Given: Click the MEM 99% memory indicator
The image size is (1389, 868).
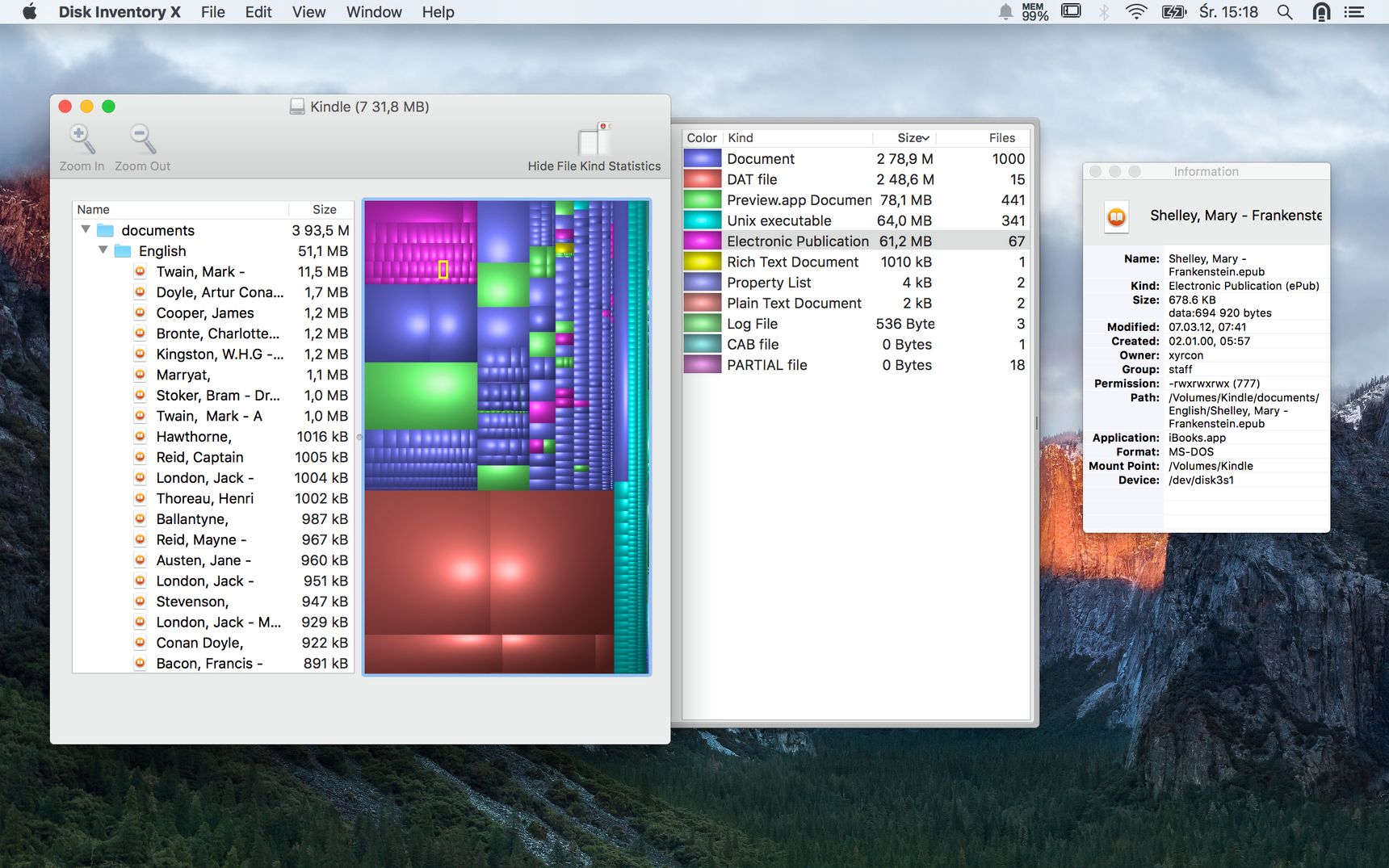Looking at the screenshot, I should 1034,11.
